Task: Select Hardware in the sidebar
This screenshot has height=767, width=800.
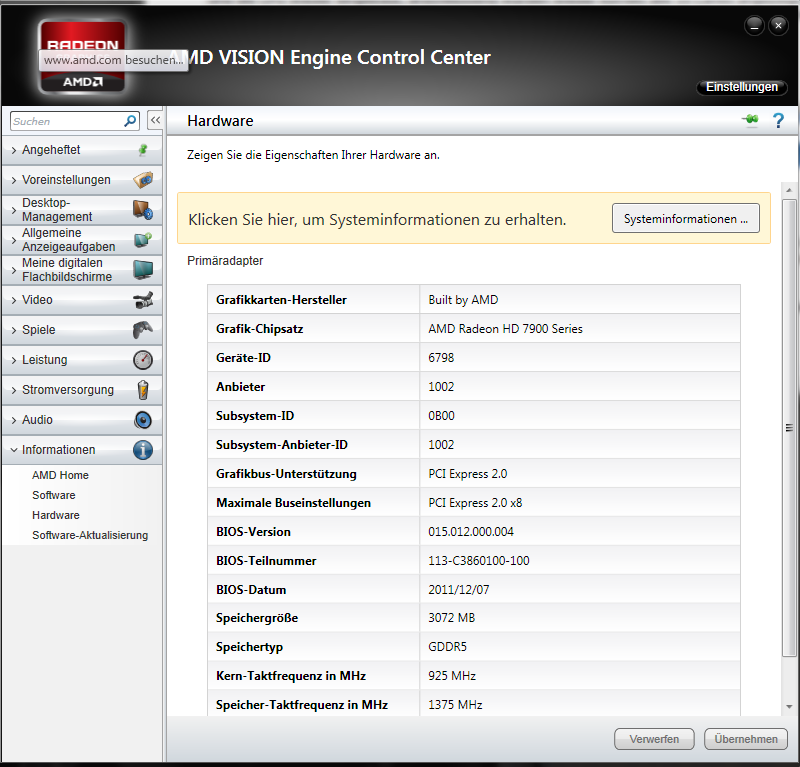Action: pyautogui.click(x=56, y=515)
